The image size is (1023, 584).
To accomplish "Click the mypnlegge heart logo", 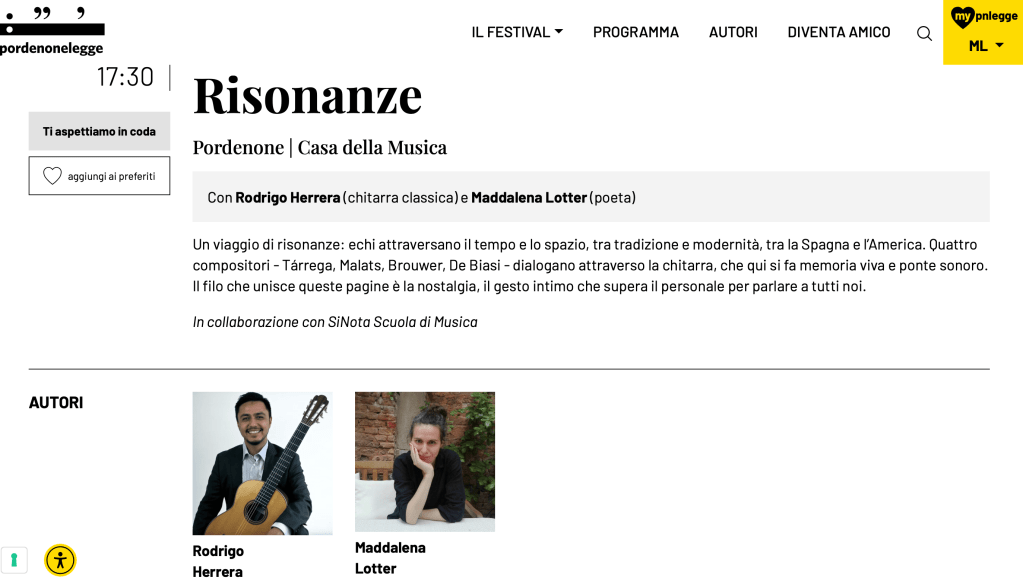I will pos(983,17).
